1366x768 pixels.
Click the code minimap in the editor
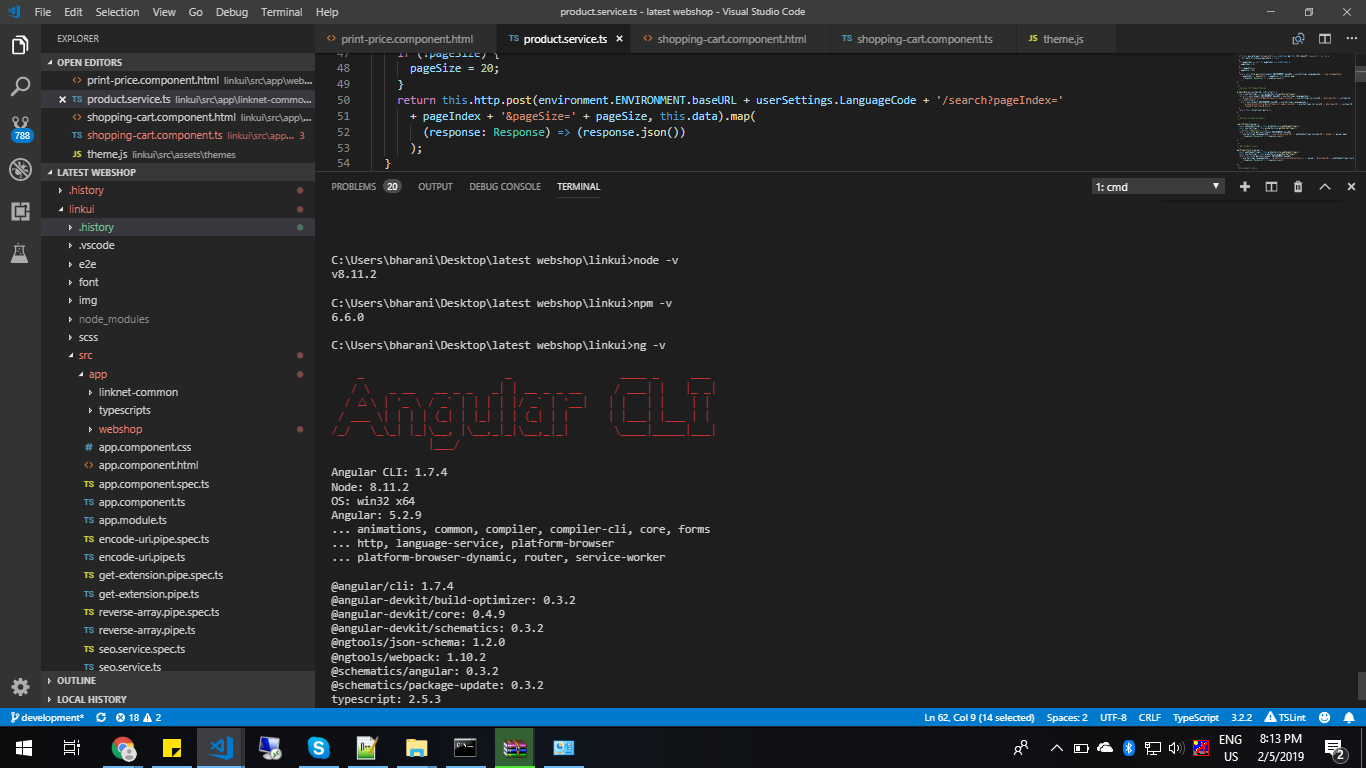[1295, 110]
